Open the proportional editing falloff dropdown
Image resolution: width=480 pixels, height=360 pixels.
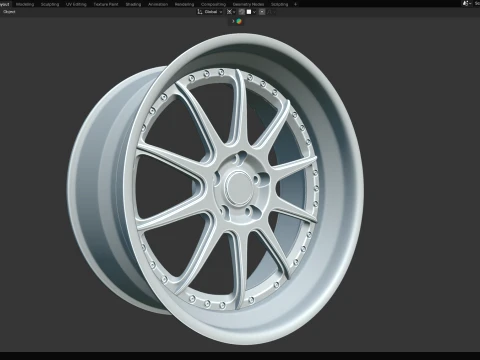[271, 12]
